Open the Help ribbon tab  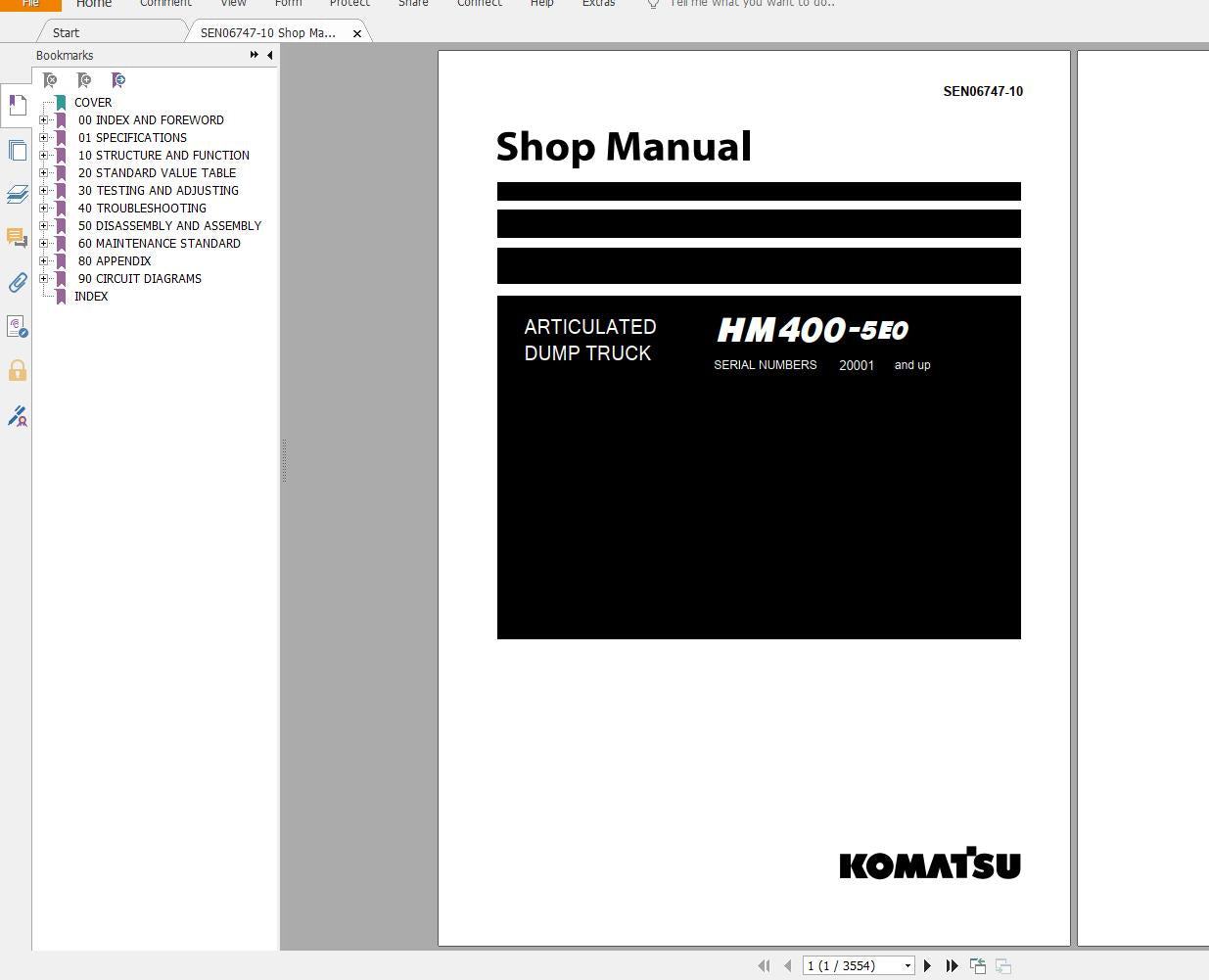[x=542, y=4]
